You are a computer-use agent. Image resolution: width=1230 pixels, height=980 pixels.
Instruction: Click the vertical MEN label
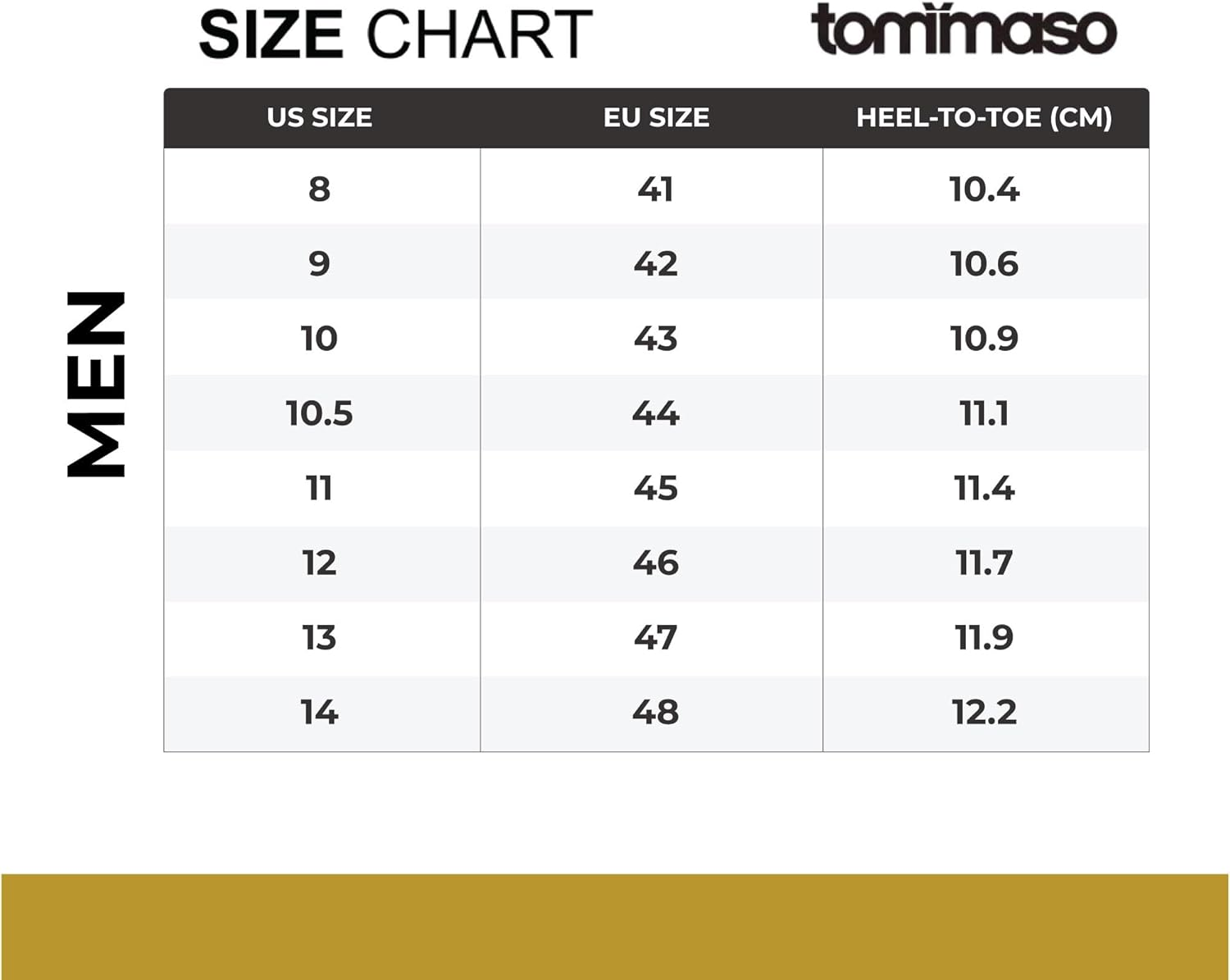point(96,384)
